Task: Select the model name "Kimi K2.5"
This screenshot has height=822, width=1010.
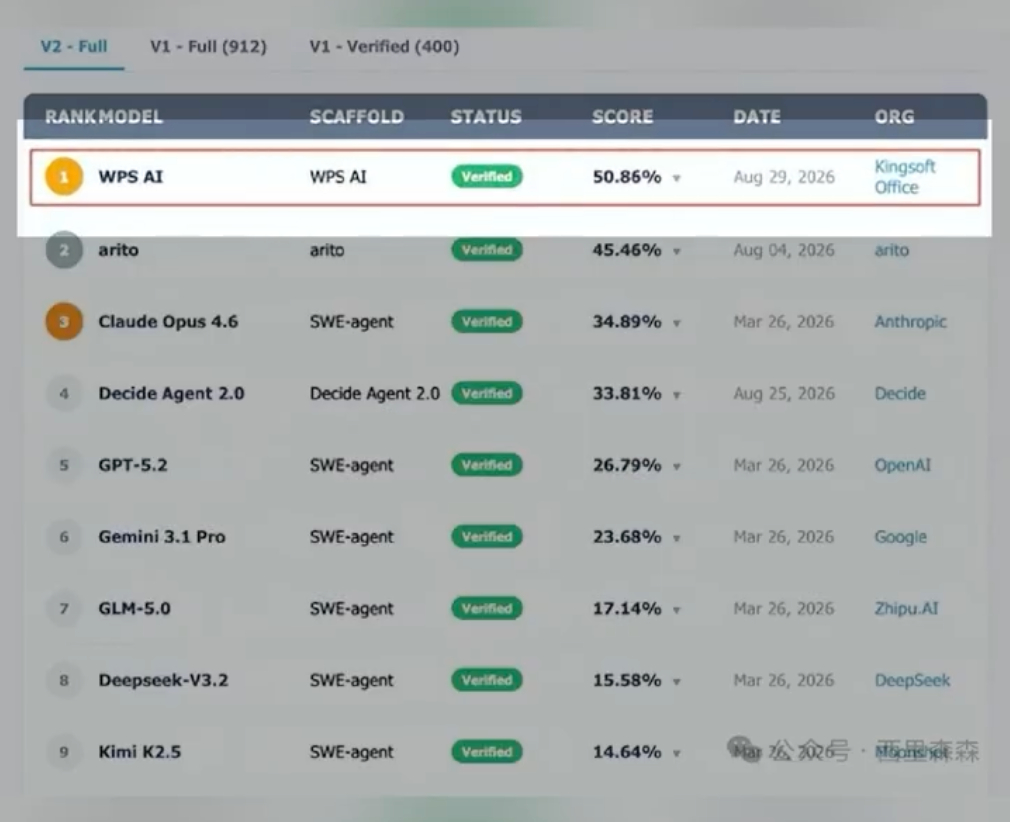Action: point(139,752)
